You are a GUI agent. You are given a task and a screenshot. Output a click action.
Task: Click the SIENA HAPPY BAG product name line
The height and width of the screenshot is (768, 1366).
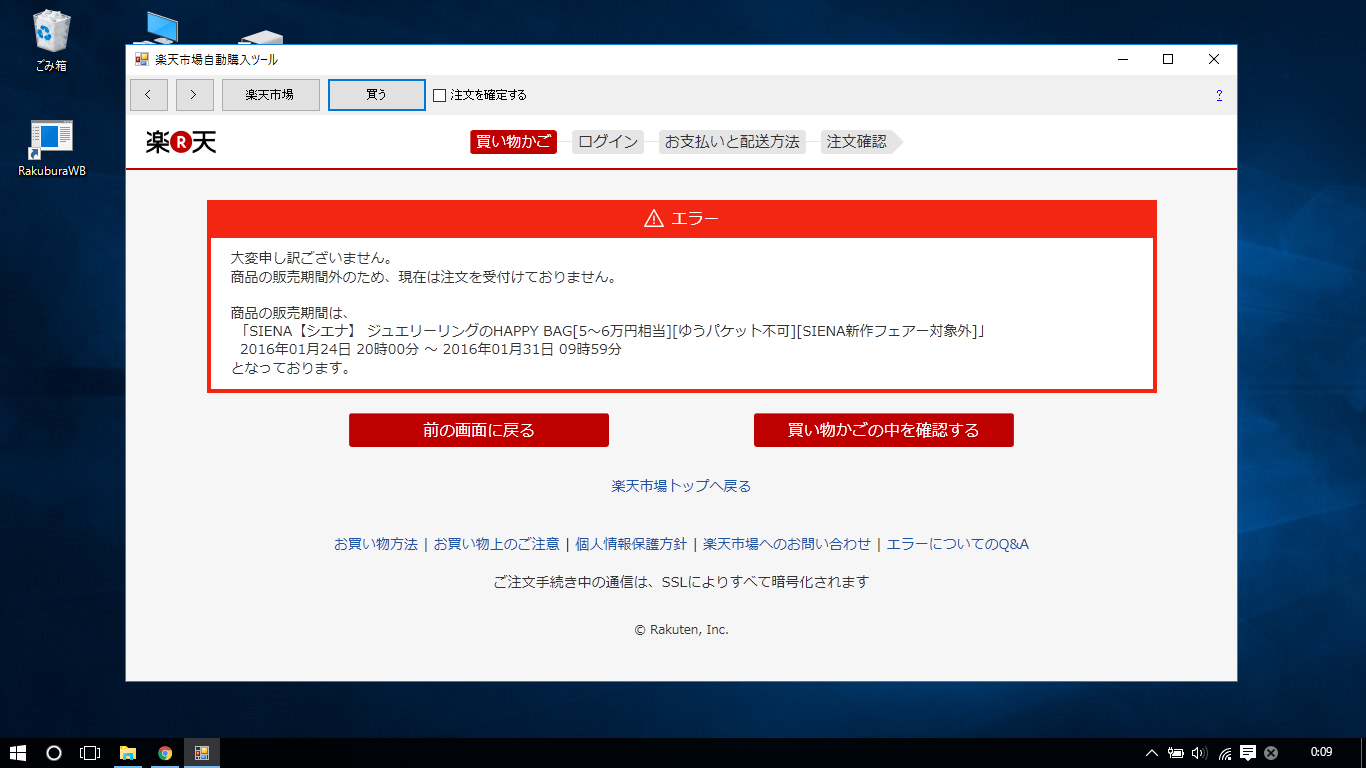[612, 331]
